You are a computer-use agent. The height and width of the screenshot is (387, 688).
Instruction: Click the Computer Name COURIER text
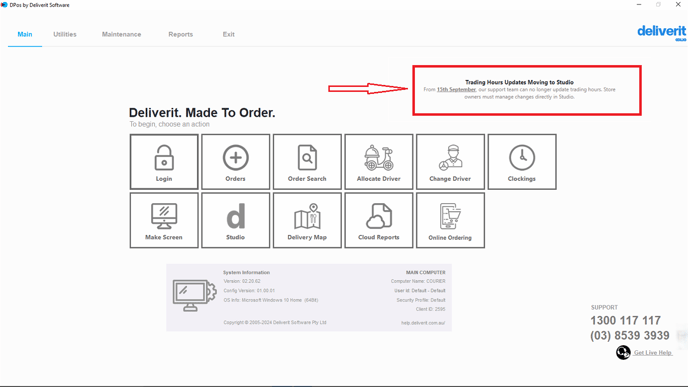[x=418, y=281]
